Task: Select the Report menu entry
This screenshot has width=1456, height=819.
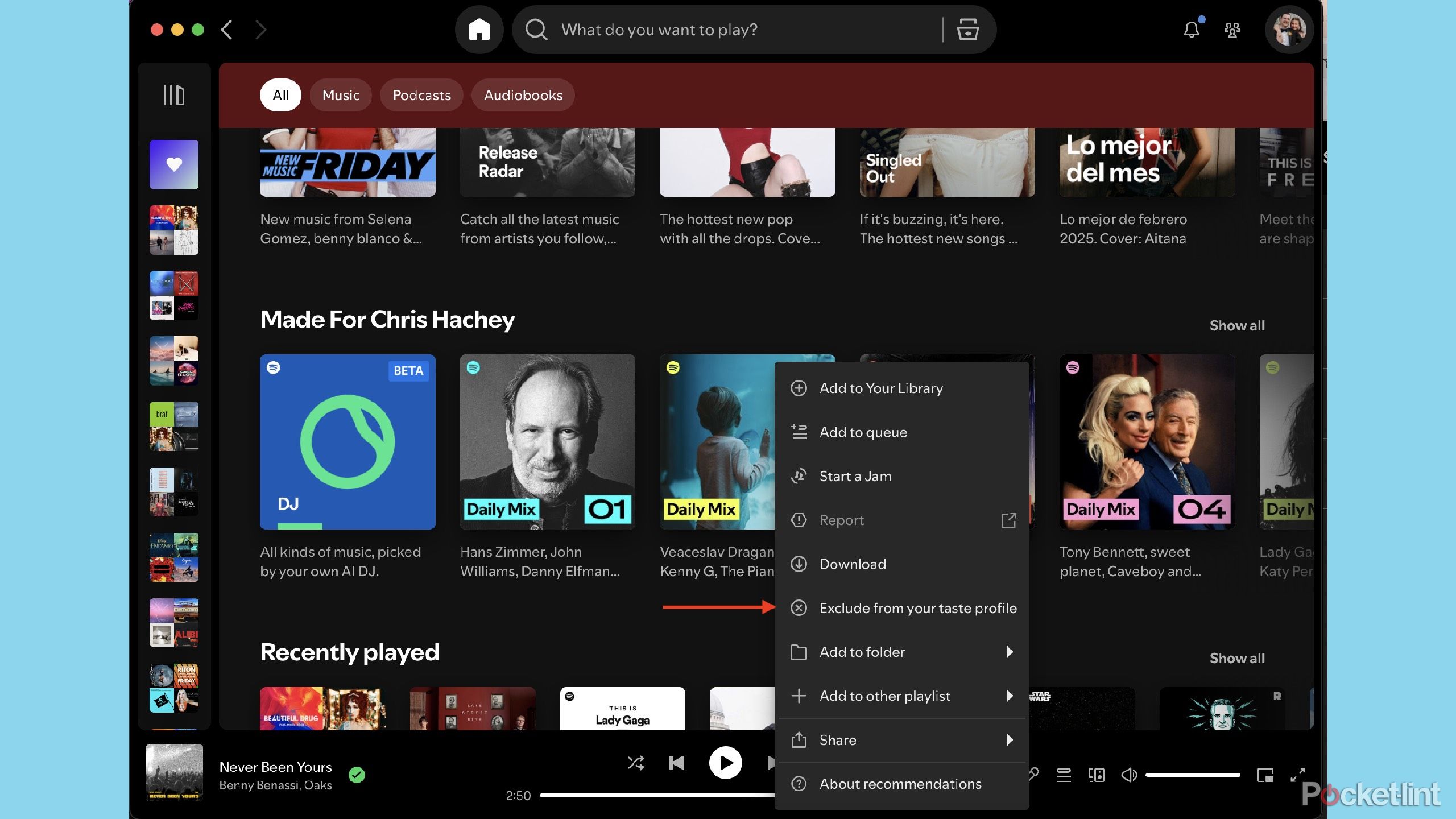Action: (x=901, y=520)
